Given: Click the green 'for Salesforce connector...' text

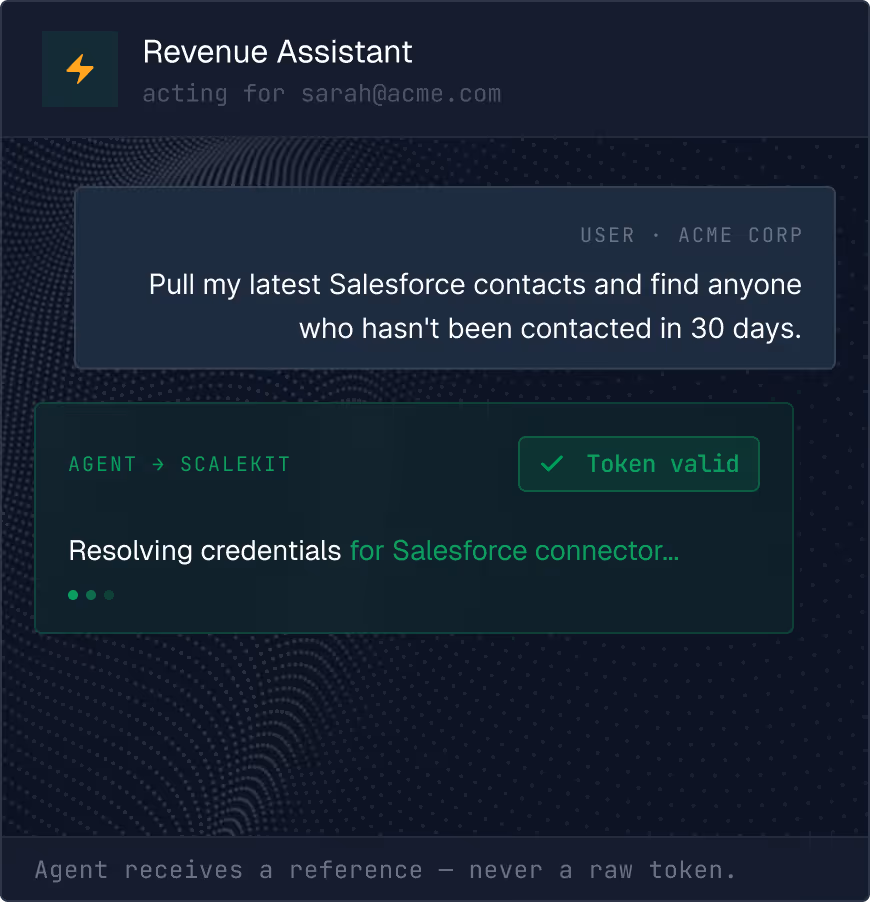Looking at the screenshot, I should click(514, 551).
